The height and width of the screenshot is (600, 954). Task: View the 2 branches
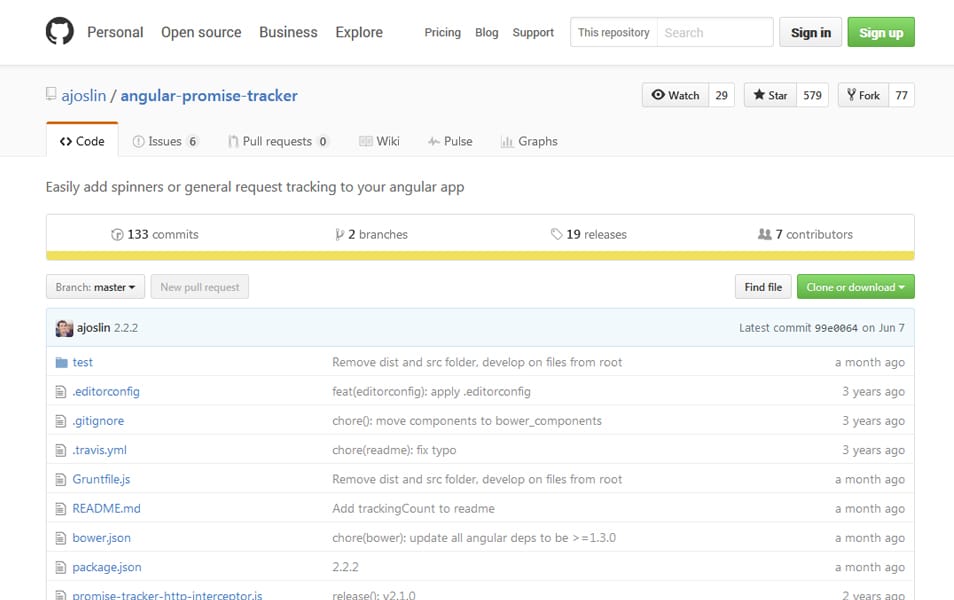click(x=371, y=234)
